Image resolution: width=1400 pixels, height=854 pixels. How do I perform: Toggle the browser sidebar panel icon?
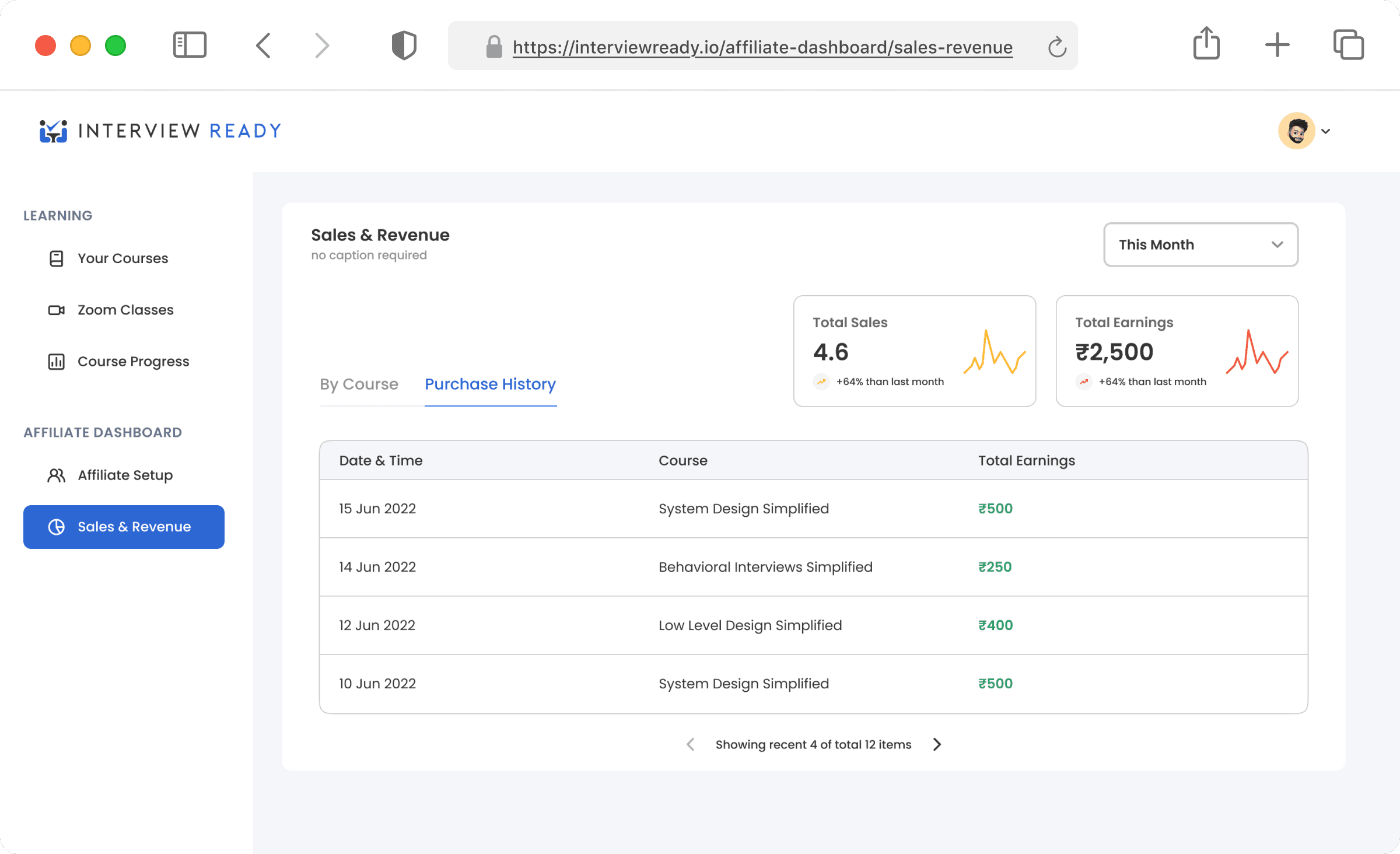click(190, 45)
